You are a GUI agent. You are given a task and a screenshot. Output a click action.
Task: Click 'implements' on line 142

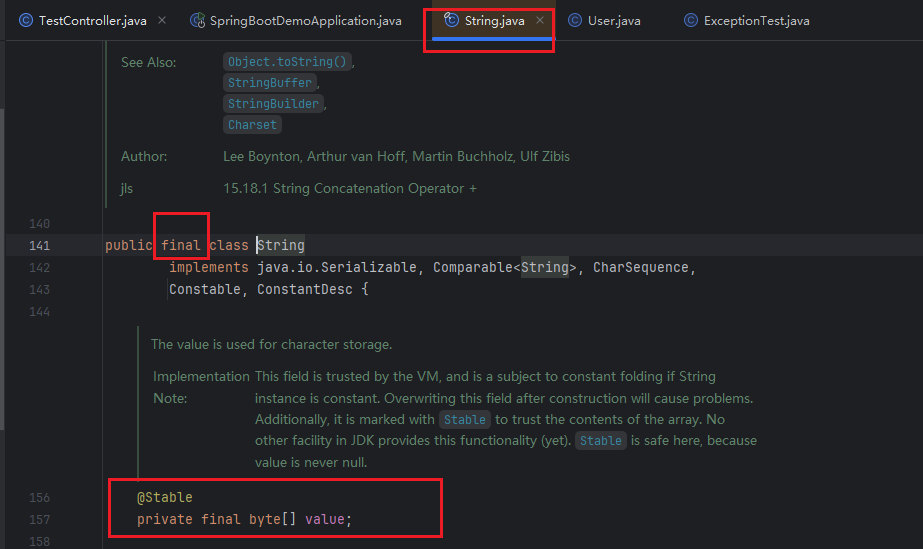209,268
